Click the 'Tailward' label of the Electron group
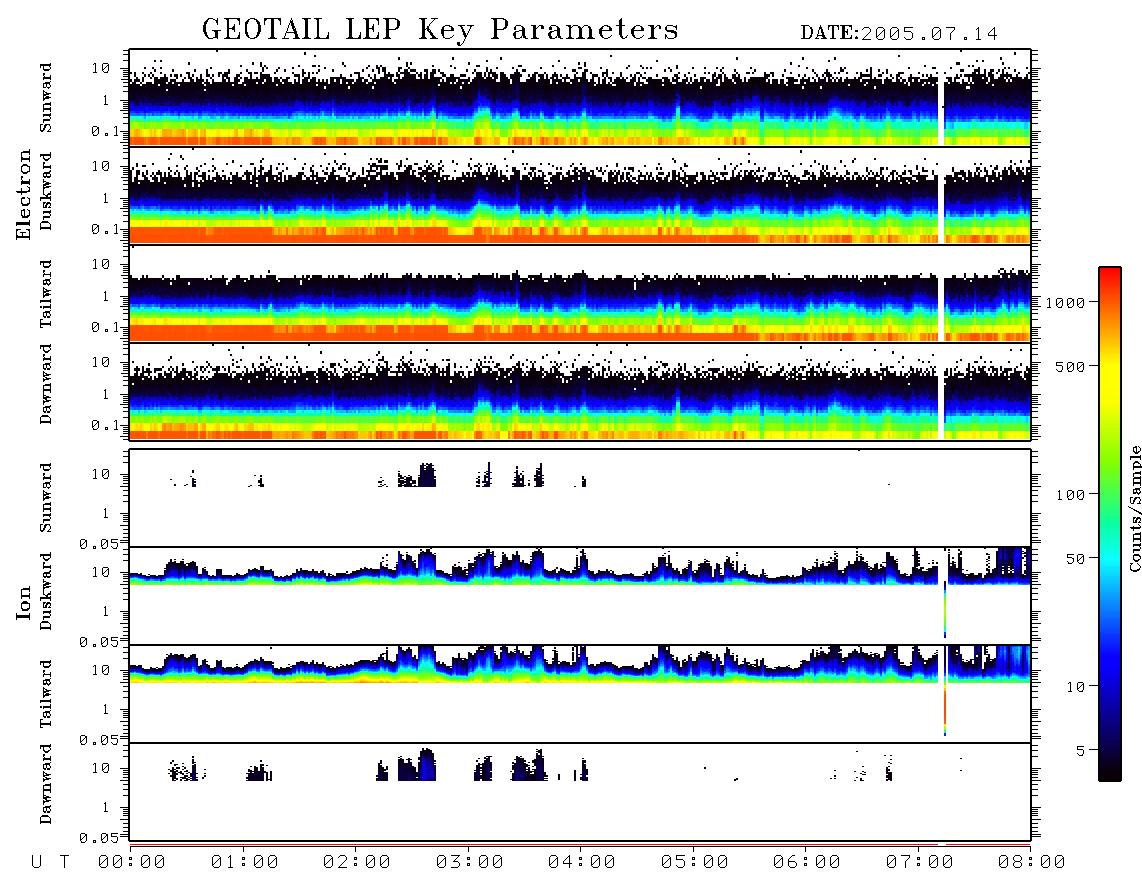The height and width of the screenshot is (880, 1142). (x=46, y=294)
